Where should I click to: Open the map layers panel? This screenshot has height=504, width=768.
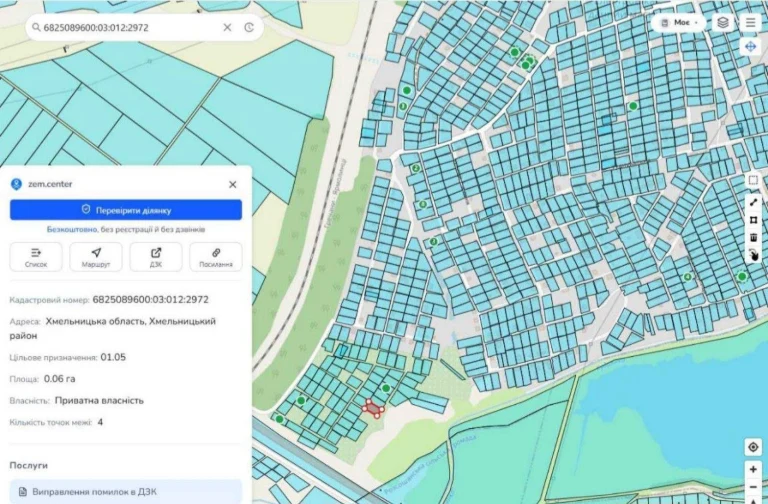tap(723, 23)
